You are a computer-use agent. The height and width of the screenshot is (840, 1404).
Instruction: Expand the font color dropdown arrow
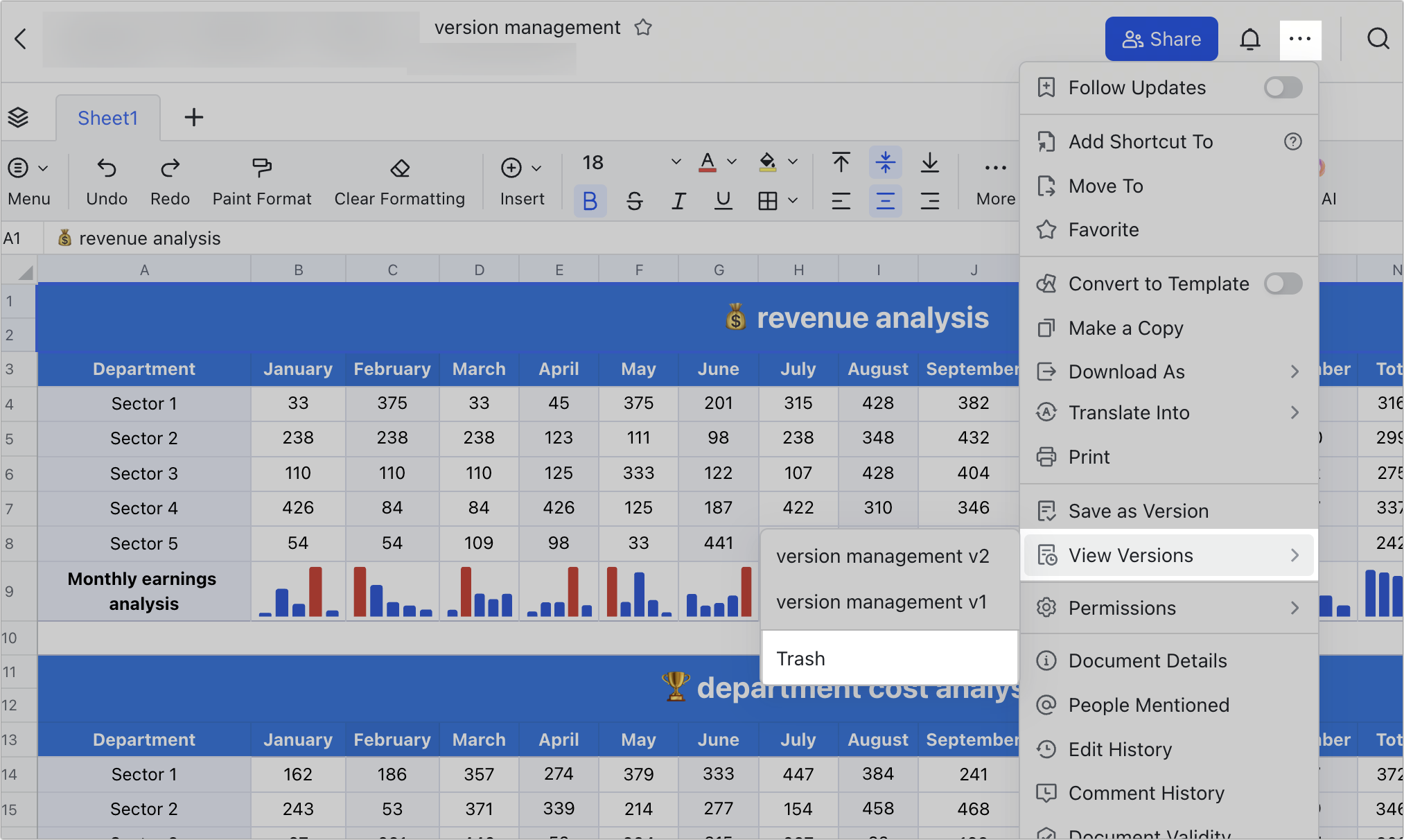click(732, 162)
